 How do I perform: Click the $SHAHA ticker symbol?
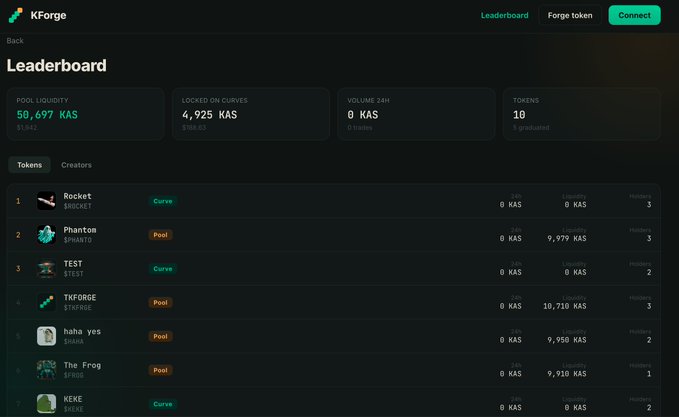coord(74,341)
